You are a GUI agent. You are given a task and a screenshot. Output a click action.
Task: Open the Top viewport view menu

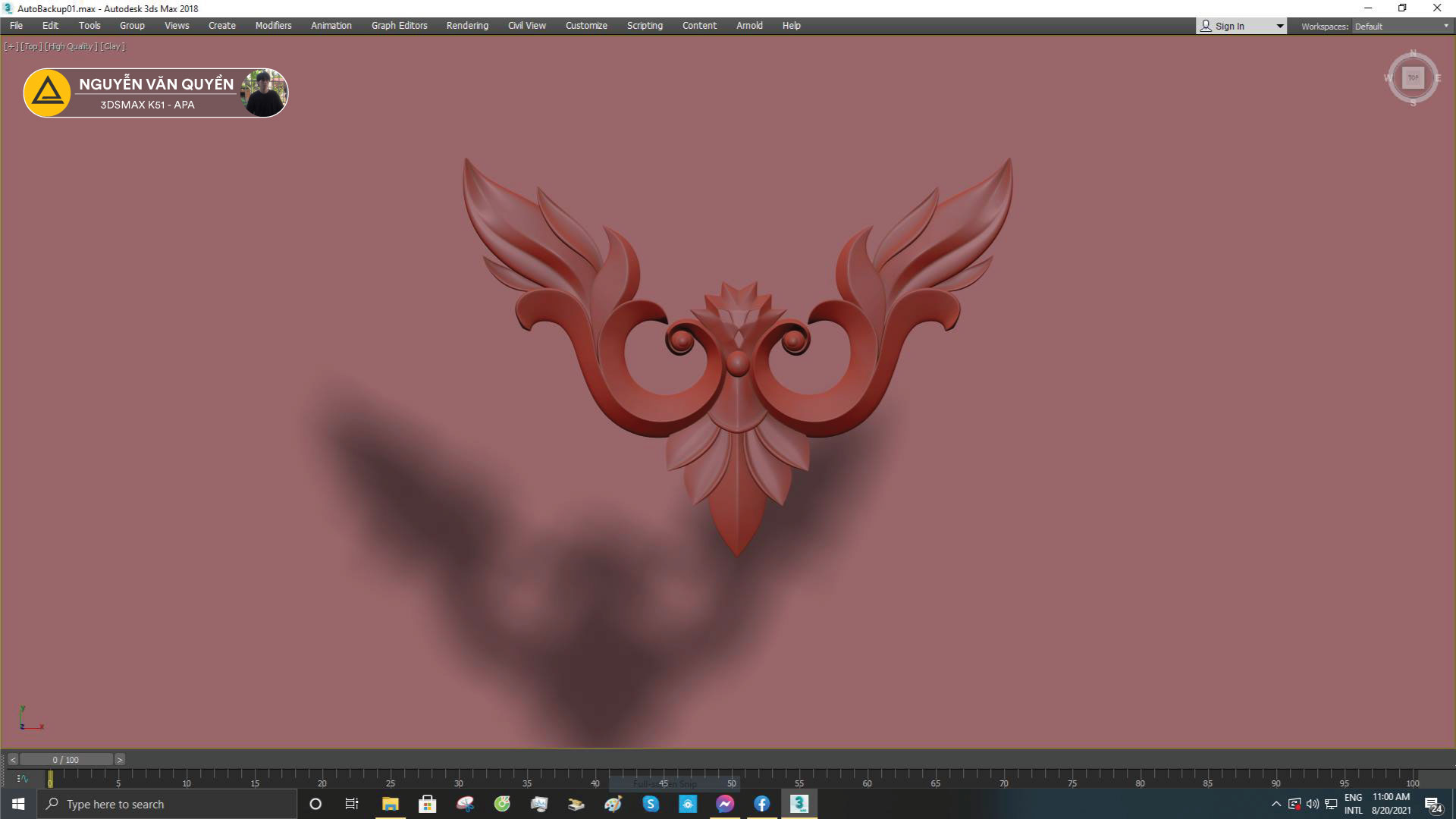click(x=31, y=46)
